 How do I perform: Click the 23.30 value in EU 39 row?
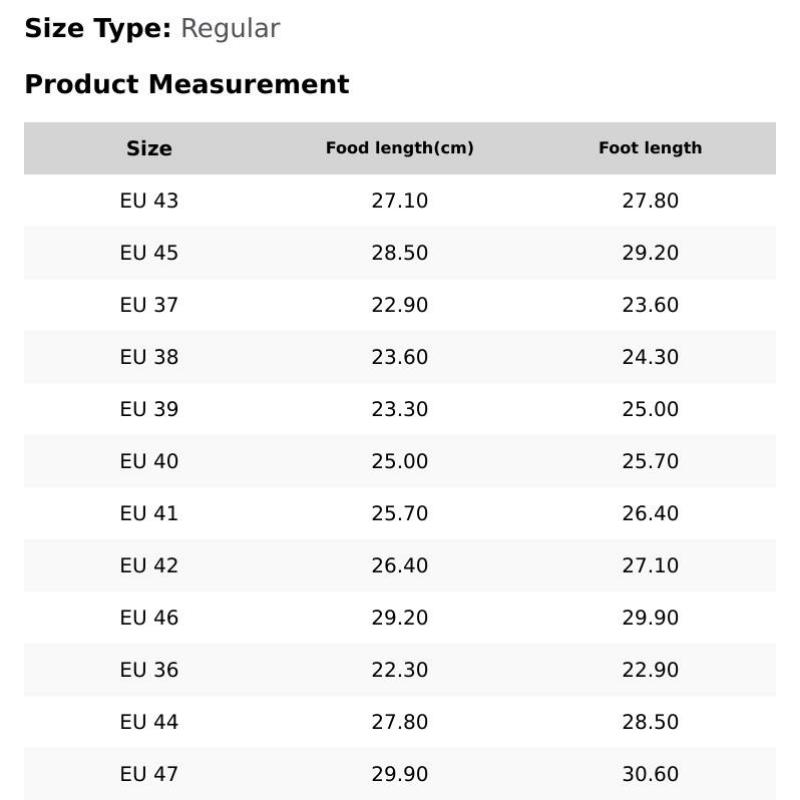pos(399,409)
